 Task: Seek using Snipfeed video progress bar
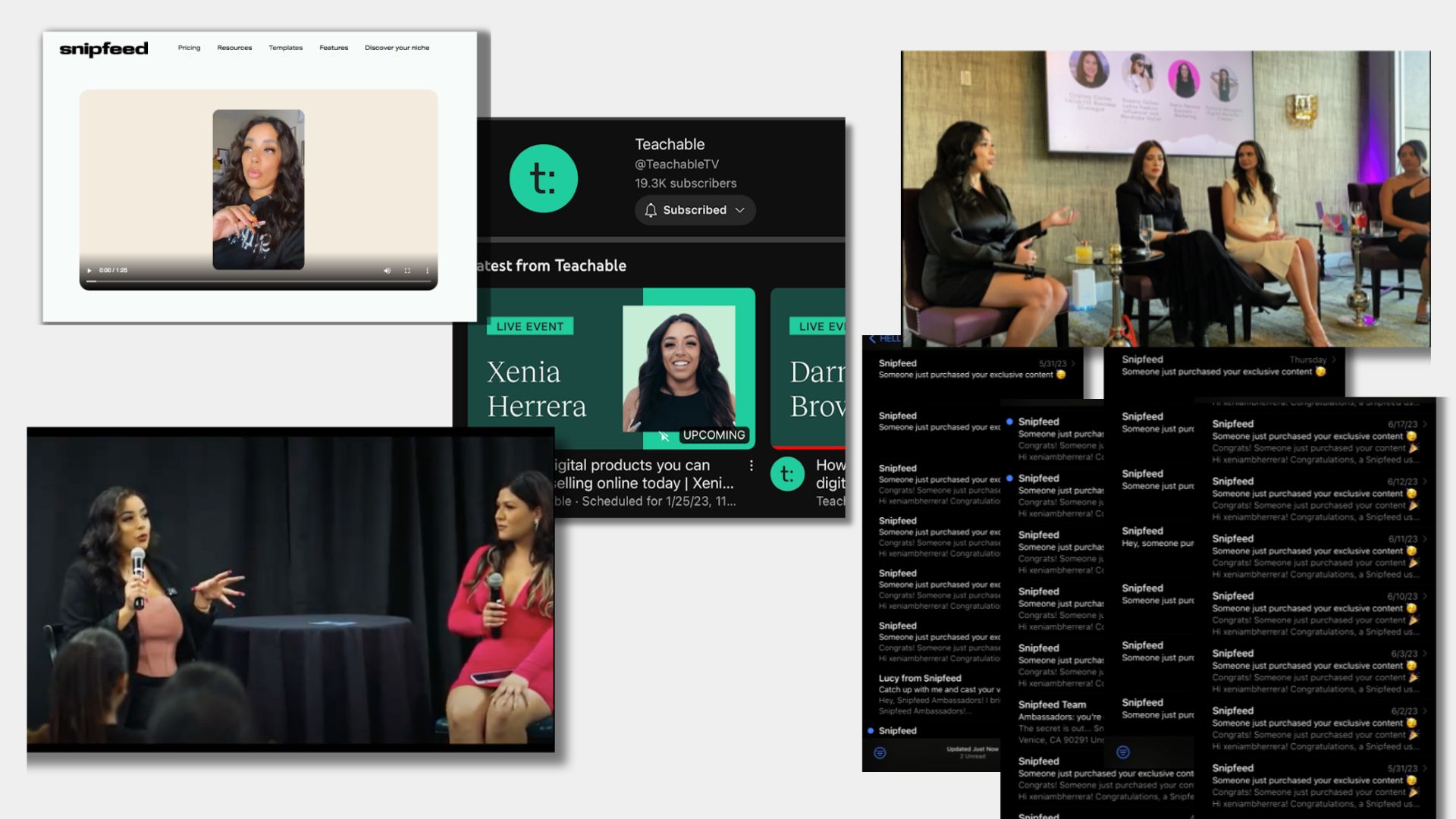pos(259,282)
